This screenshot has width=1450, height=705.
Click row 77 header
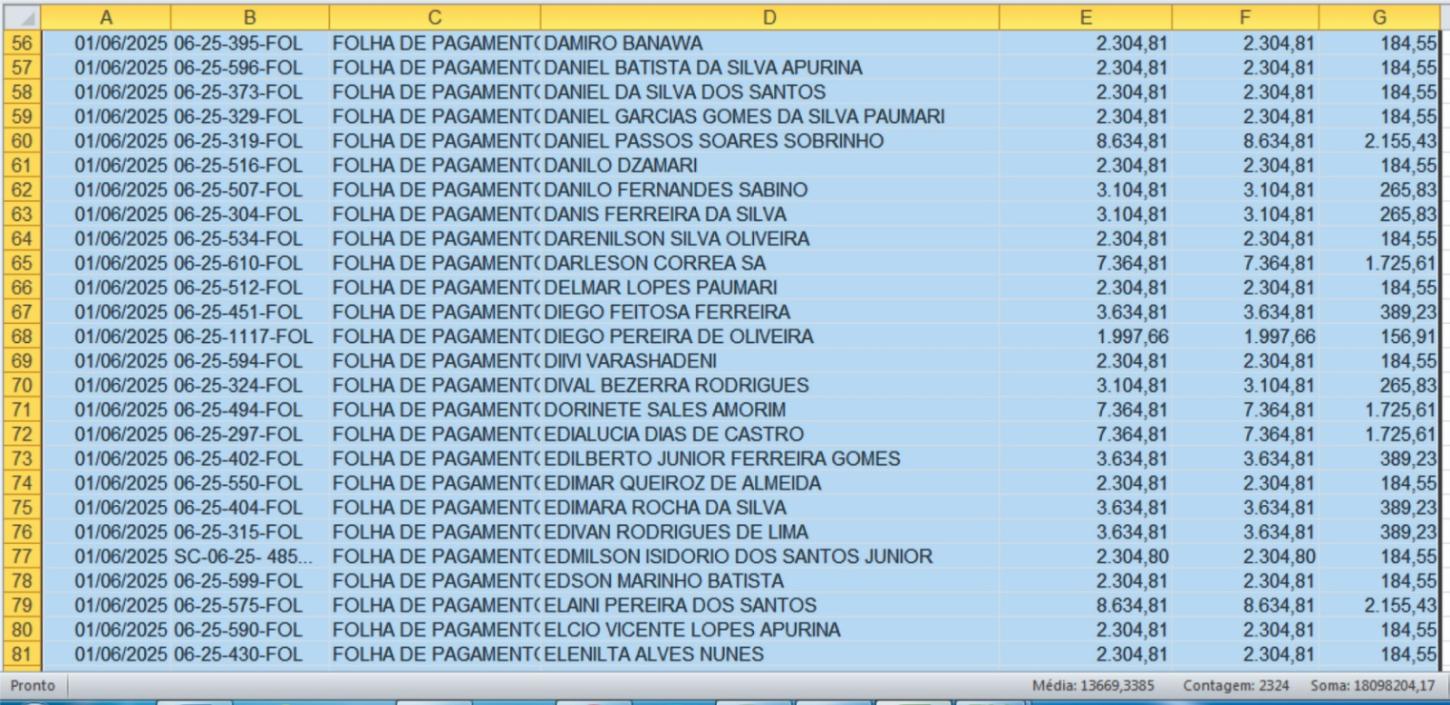(21, 557)
